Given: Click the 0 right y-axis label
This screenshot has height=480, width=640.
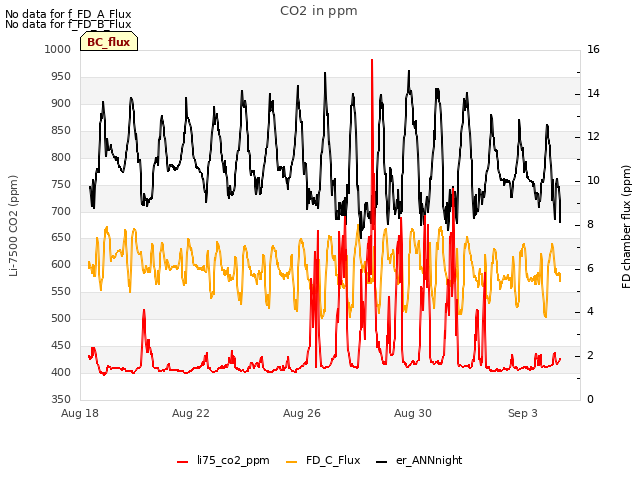Looking at the screenshot, I should click(590, 399).
